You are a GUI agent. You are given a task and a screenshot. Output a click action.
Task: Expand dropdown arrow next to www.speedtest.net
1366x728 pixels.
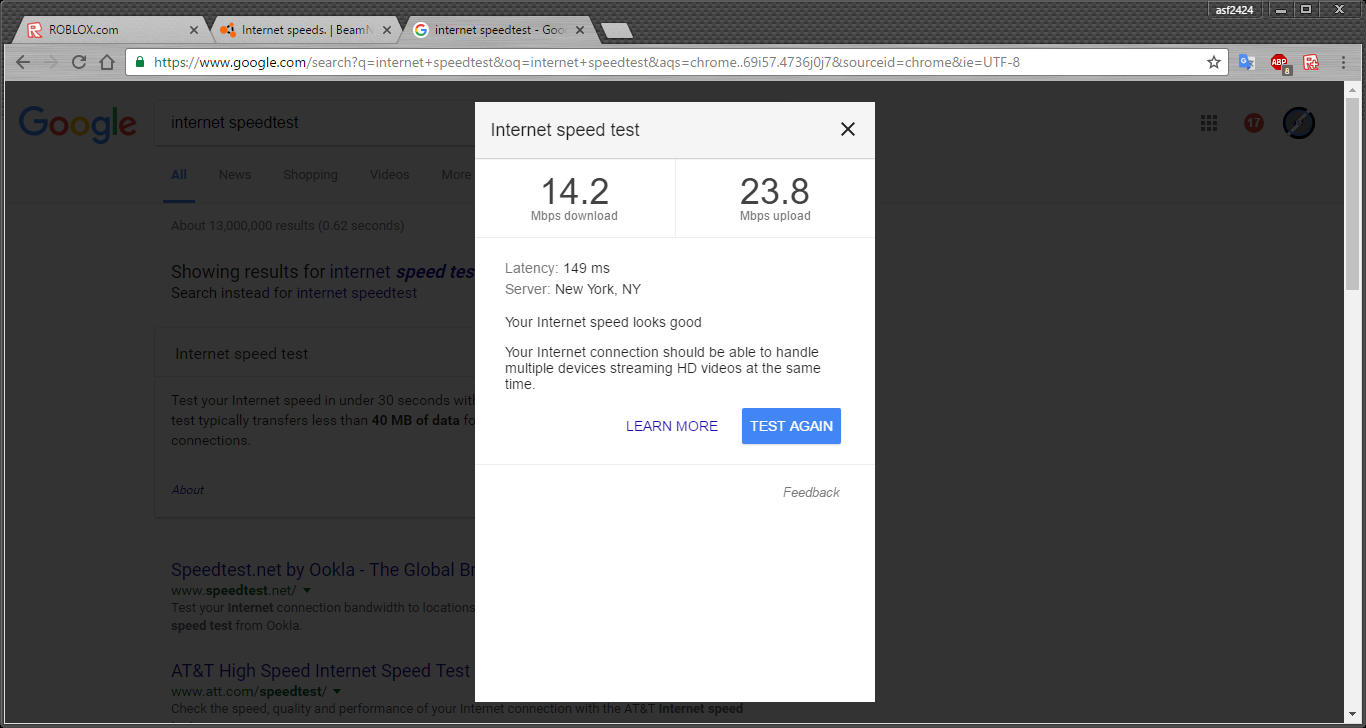click(x=307, y=591)
